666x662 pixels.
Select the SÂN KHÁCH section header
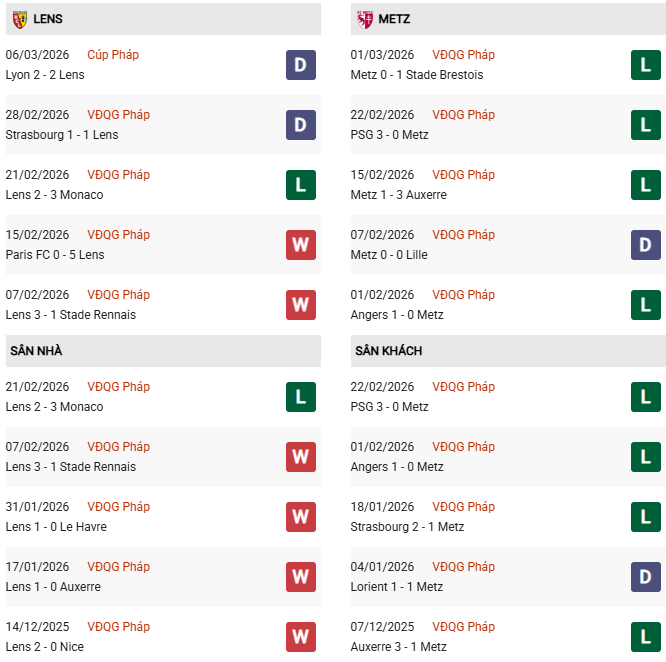coord(388,351)
